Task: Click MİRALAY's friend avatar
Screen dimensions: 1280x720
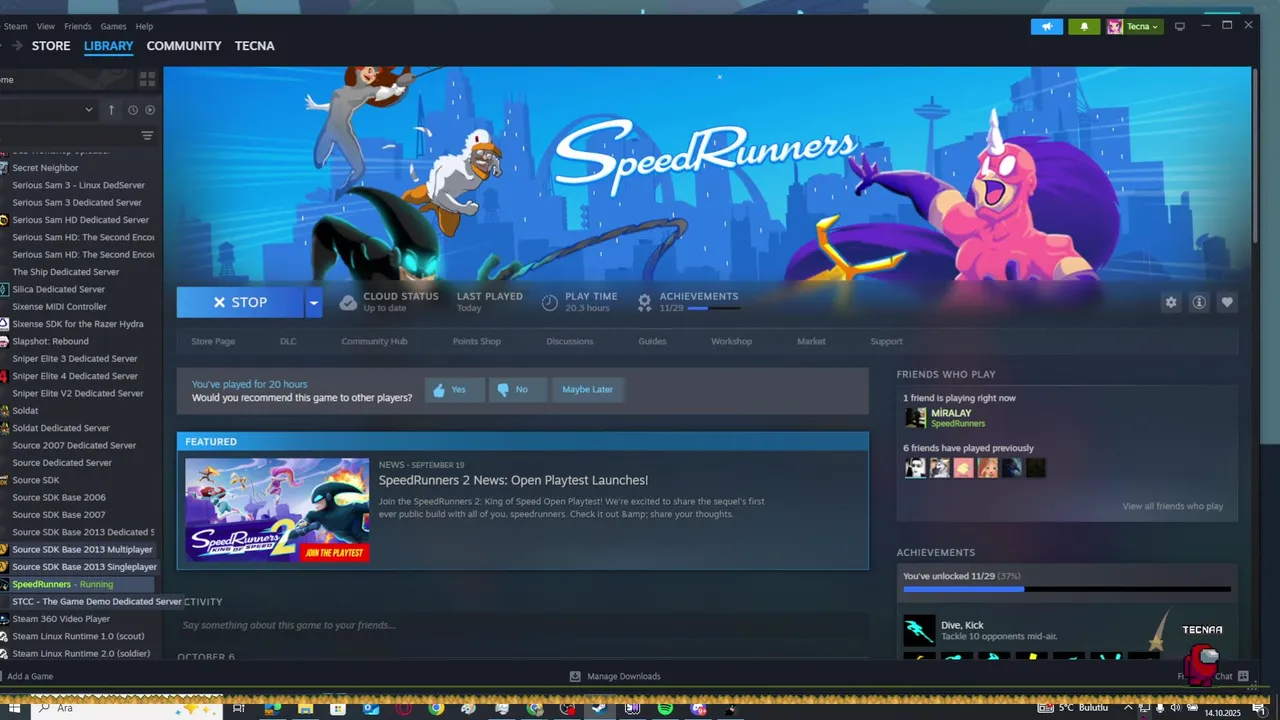Action: 915,418
